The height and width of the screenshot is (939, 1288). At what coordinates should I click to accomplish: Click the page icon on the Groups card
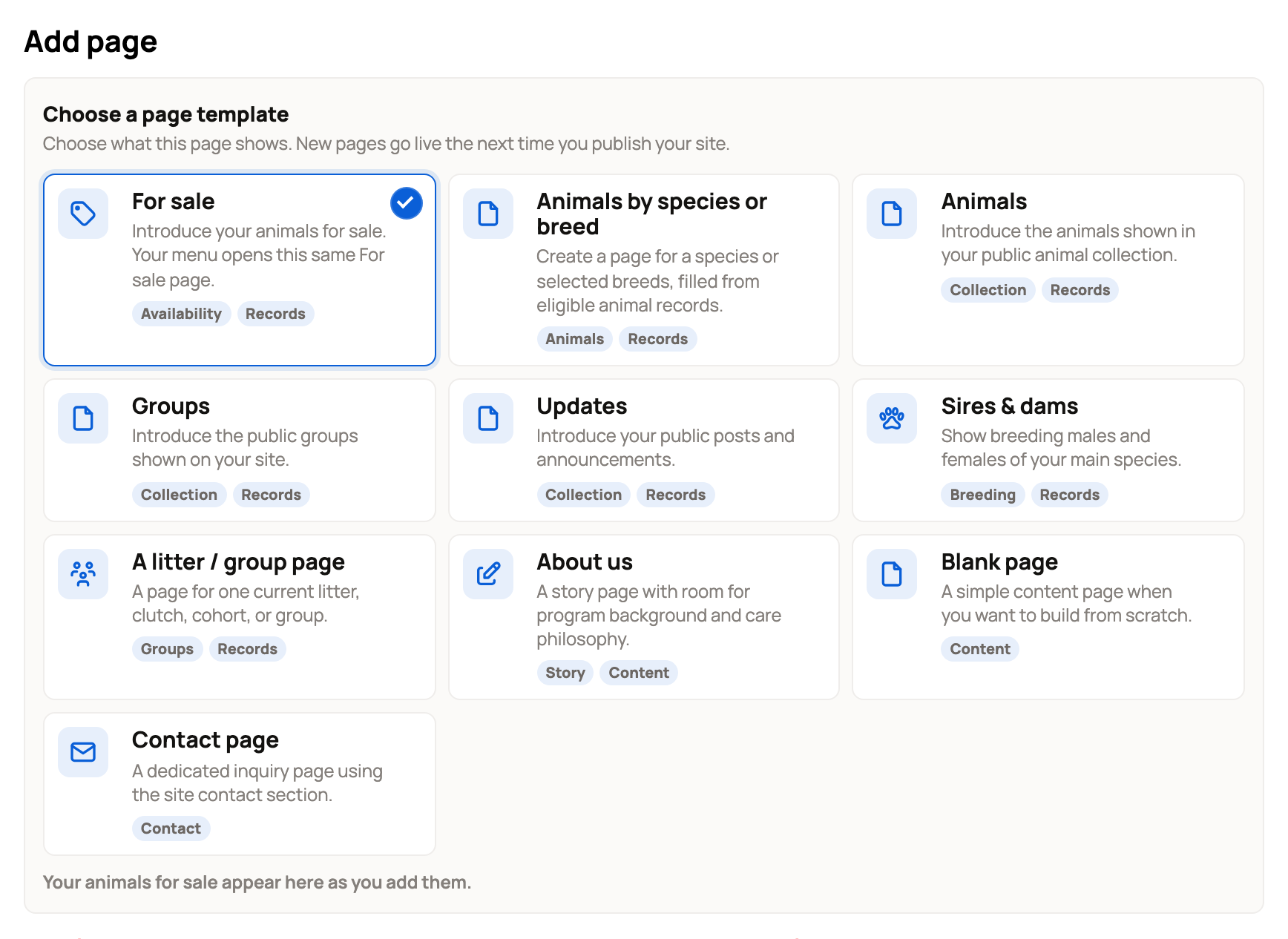tap(83, 418)
